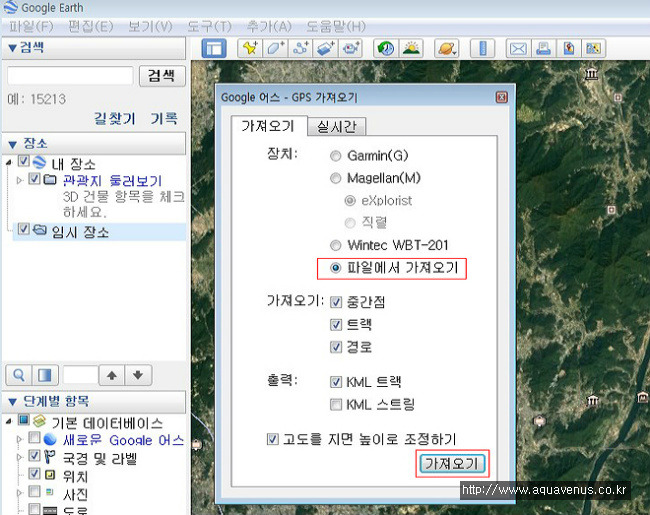Open the 기록 history link
650x515 pixels.
pos(164,119)
